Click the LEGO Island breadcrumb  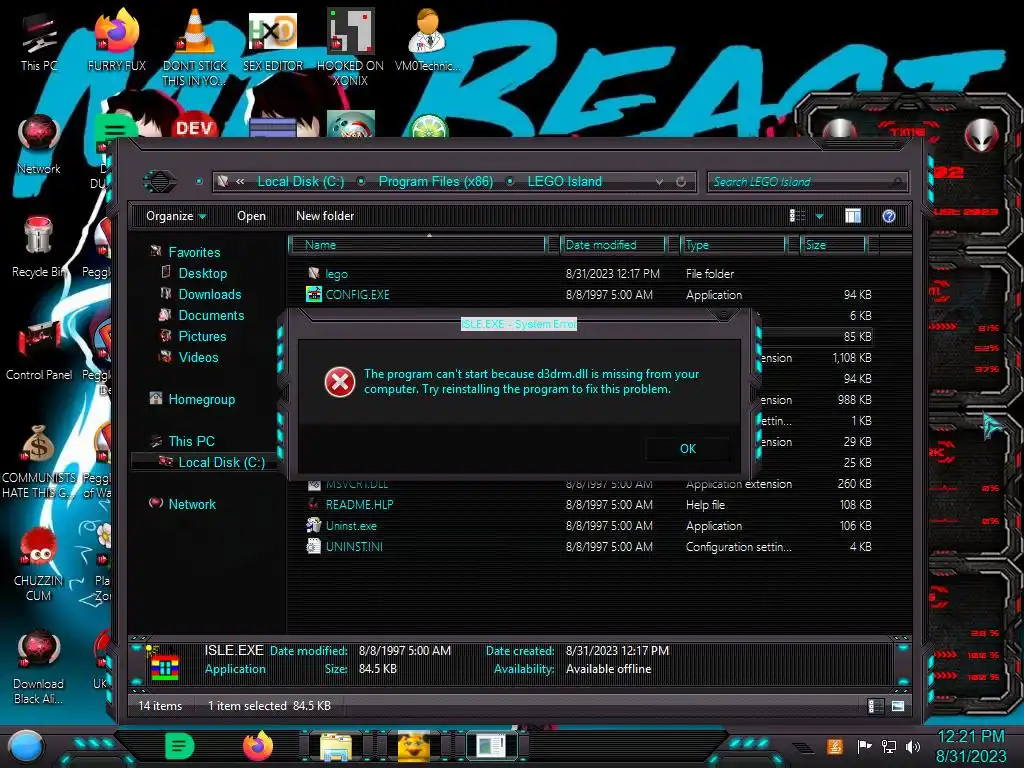click(564, 182)
